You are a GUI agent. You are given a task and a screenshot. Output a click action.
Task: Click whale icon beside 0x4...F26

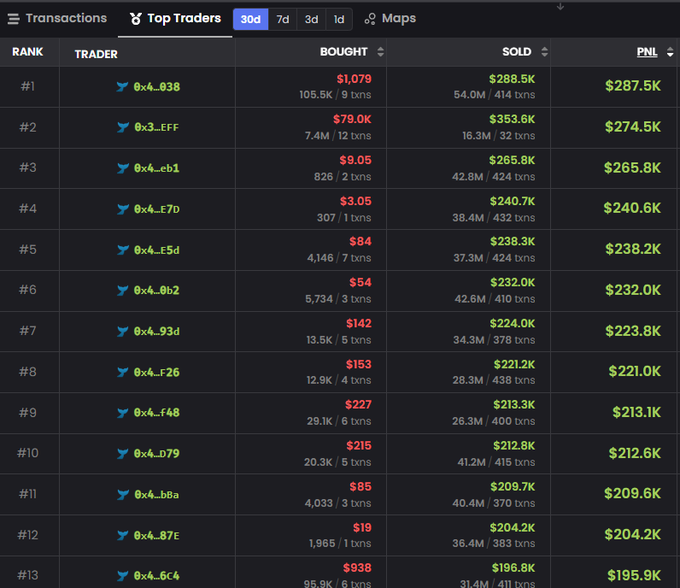tap(123, 372)
